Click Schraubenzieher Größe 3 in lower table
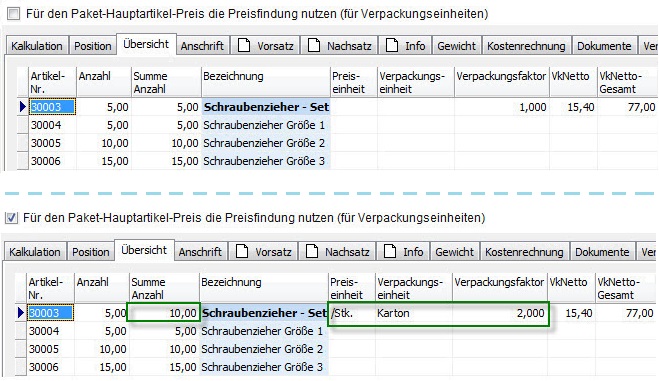659x381 pixels. pos(264,367)
